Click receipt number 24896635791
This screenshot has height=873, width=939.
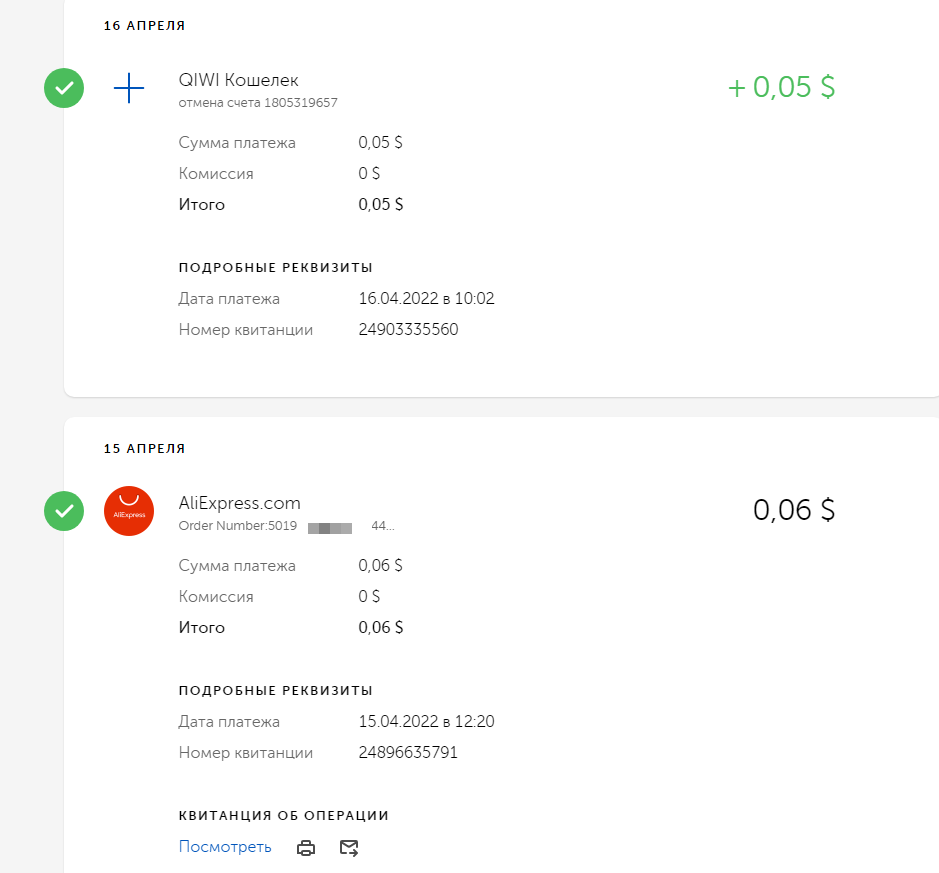pos(408,752)
